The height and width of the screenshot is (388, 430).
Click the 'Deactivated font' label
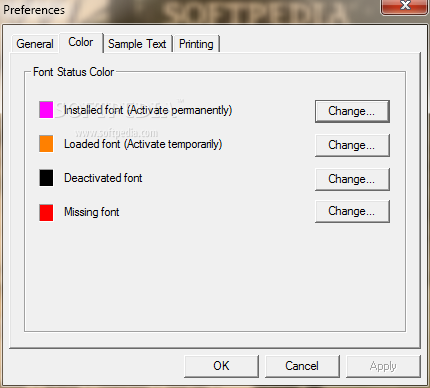click(103, 178)
